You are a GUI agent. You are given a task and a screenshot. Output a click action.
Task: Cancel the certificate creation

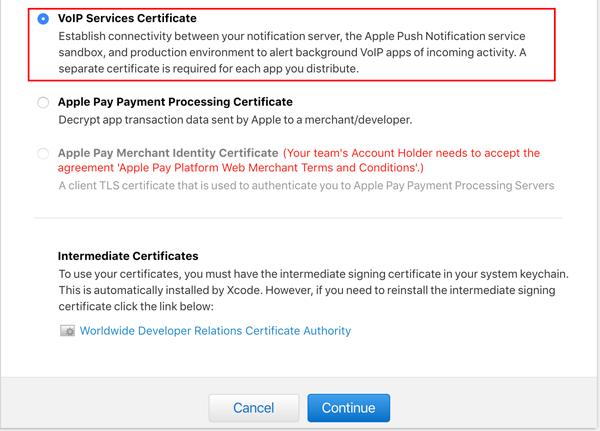click(254, 408)
